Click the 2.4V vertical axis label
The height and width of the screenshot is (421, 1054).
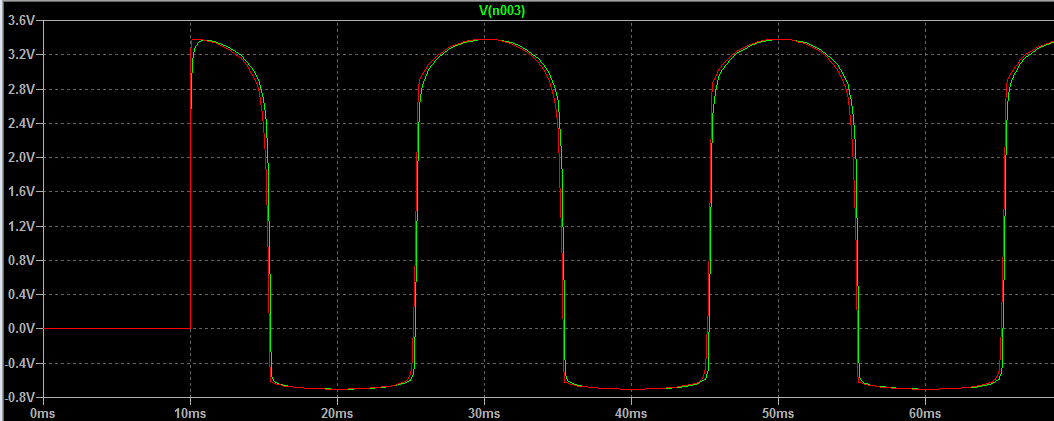click(20, 124)
